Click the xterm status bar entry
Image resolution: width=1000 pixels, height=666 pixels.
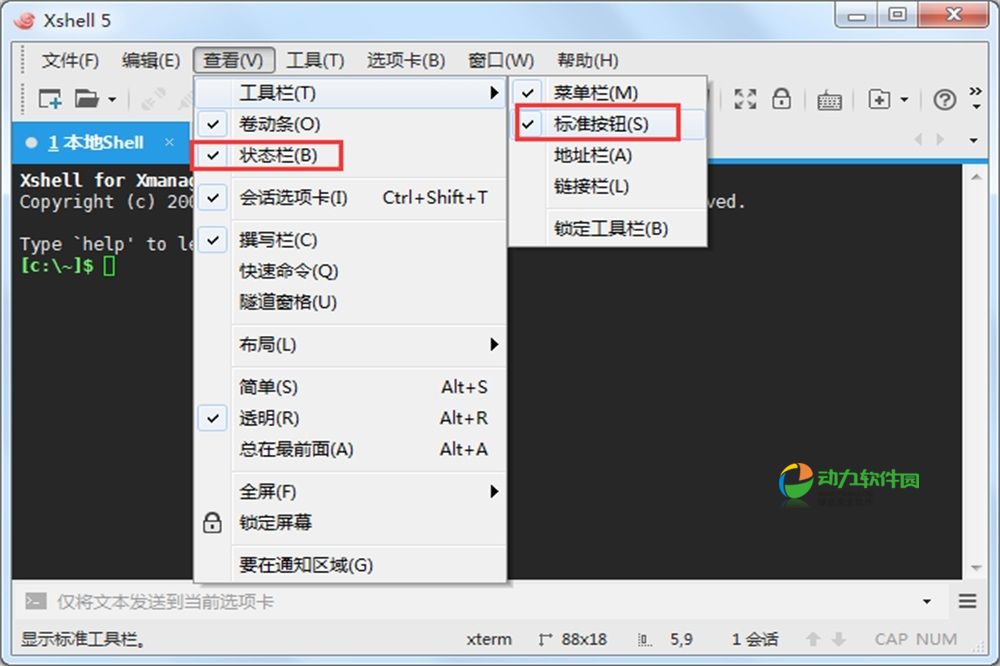point(489,640)
